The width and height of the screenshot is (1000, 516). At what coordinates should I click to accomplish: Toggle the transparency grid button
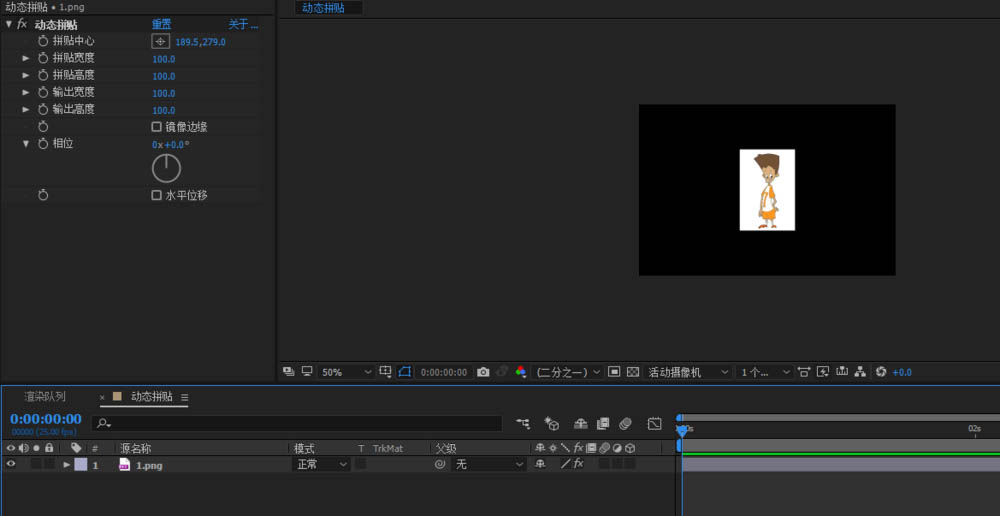point(633,372)
